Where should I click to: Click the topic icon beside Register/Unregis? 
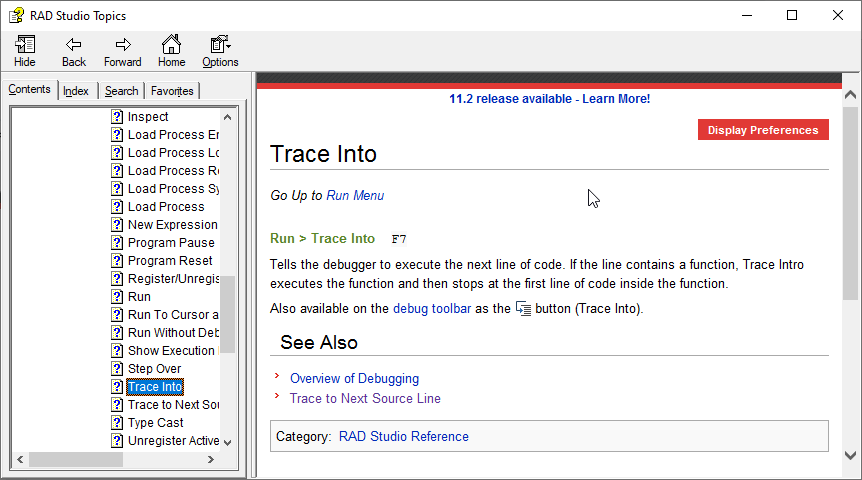pyautogui.click(x=117, y=279)
